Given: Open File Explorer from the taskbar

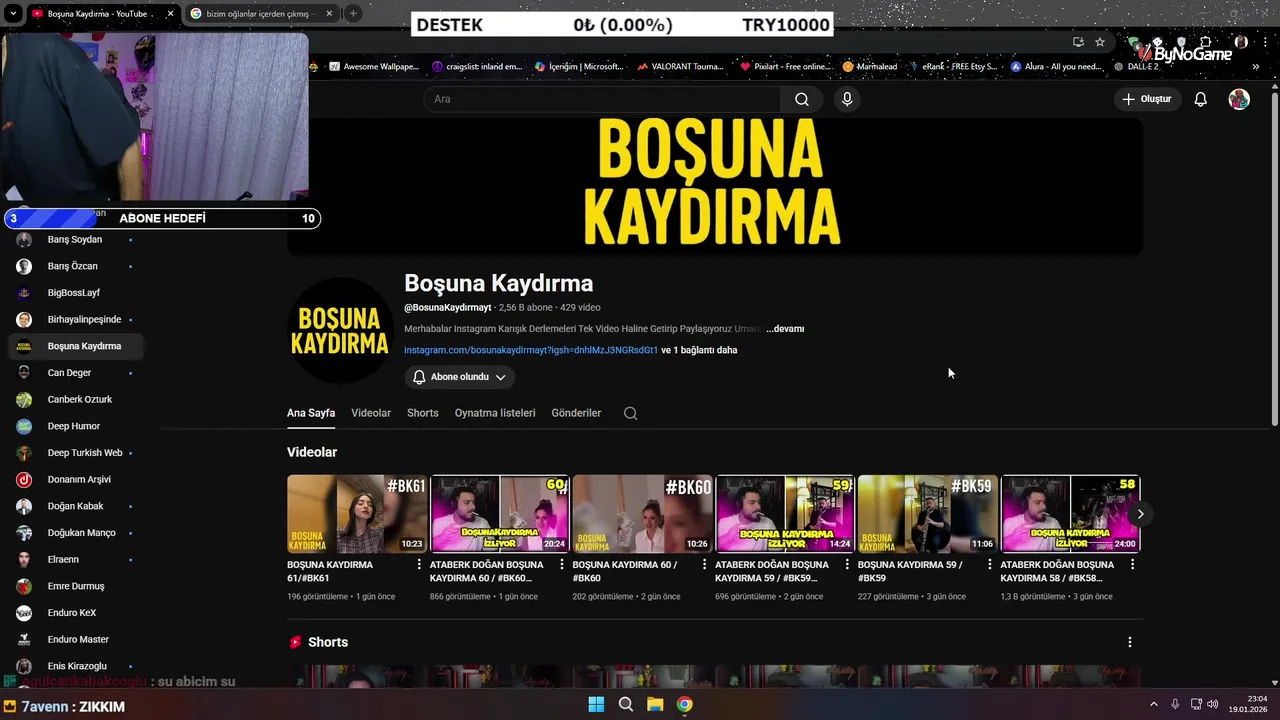Looking at the screenshot, I should coord(655,704).
